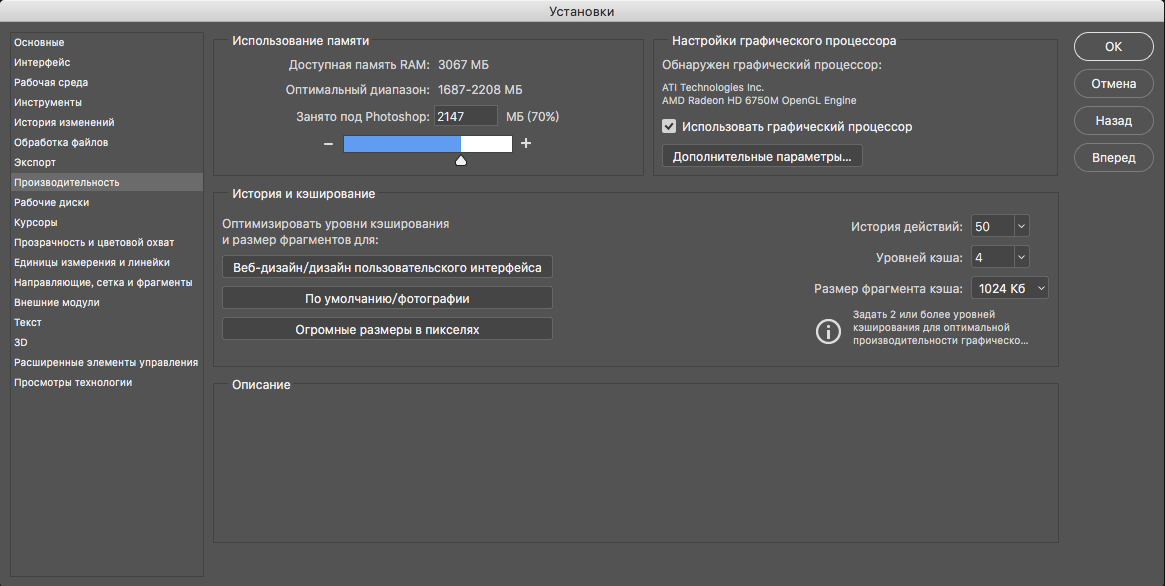
Task: Click the memory usage slider bar
Action: coord(428,143)
